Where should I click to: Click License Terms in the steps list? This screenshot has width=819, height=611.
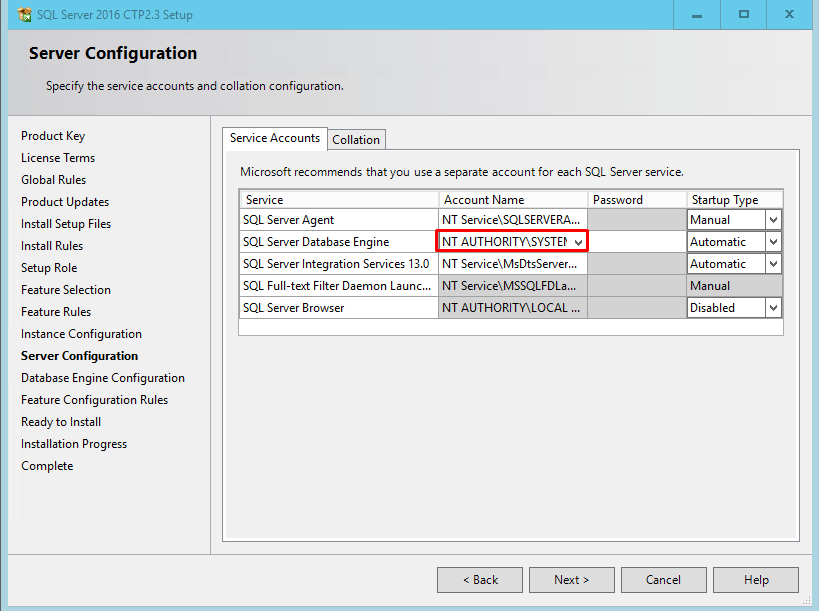pyautogui.click(x=58, y=158)
